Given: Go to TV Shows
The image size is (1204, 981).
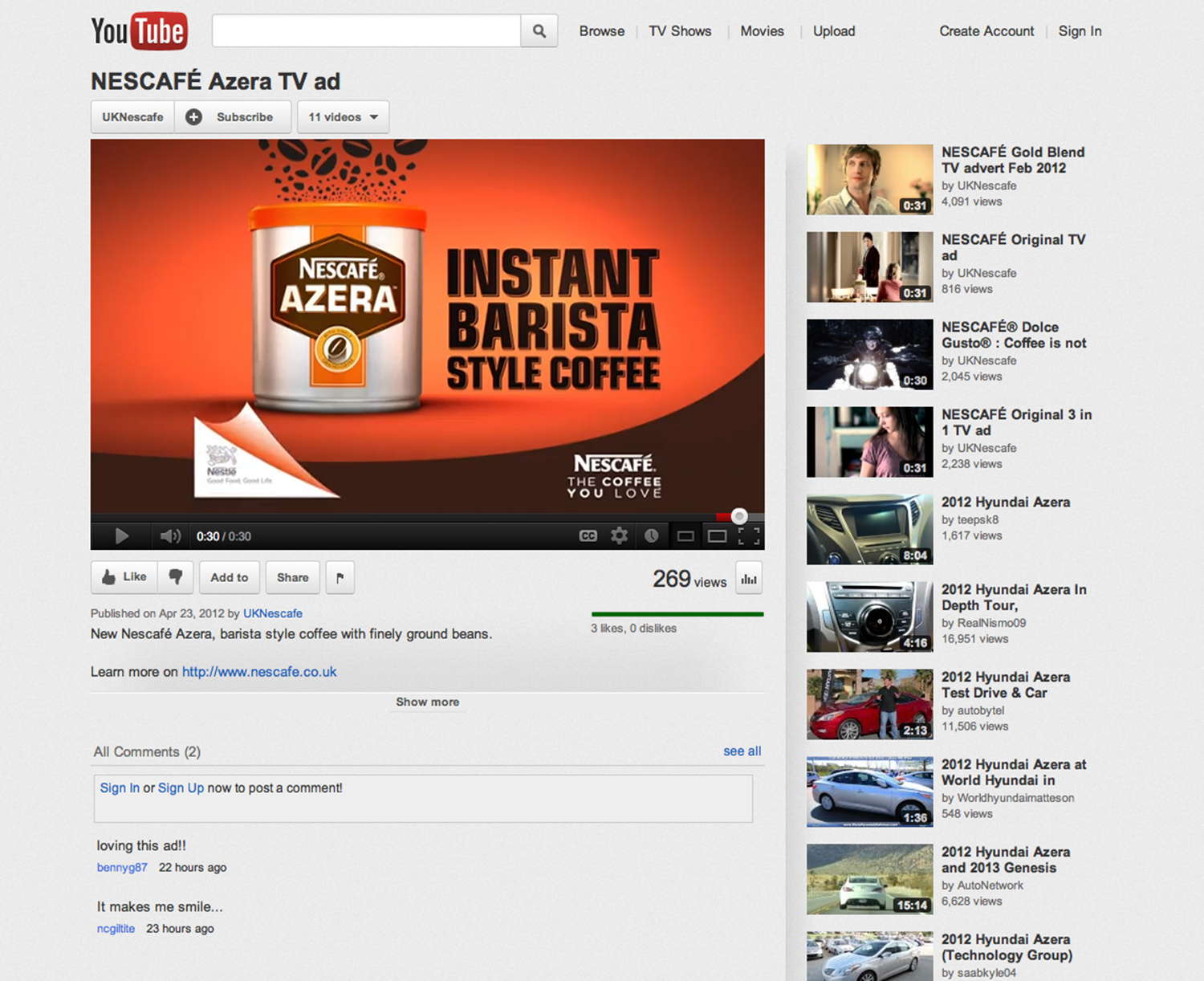Looking at the screenshot, I should (680, 31).
